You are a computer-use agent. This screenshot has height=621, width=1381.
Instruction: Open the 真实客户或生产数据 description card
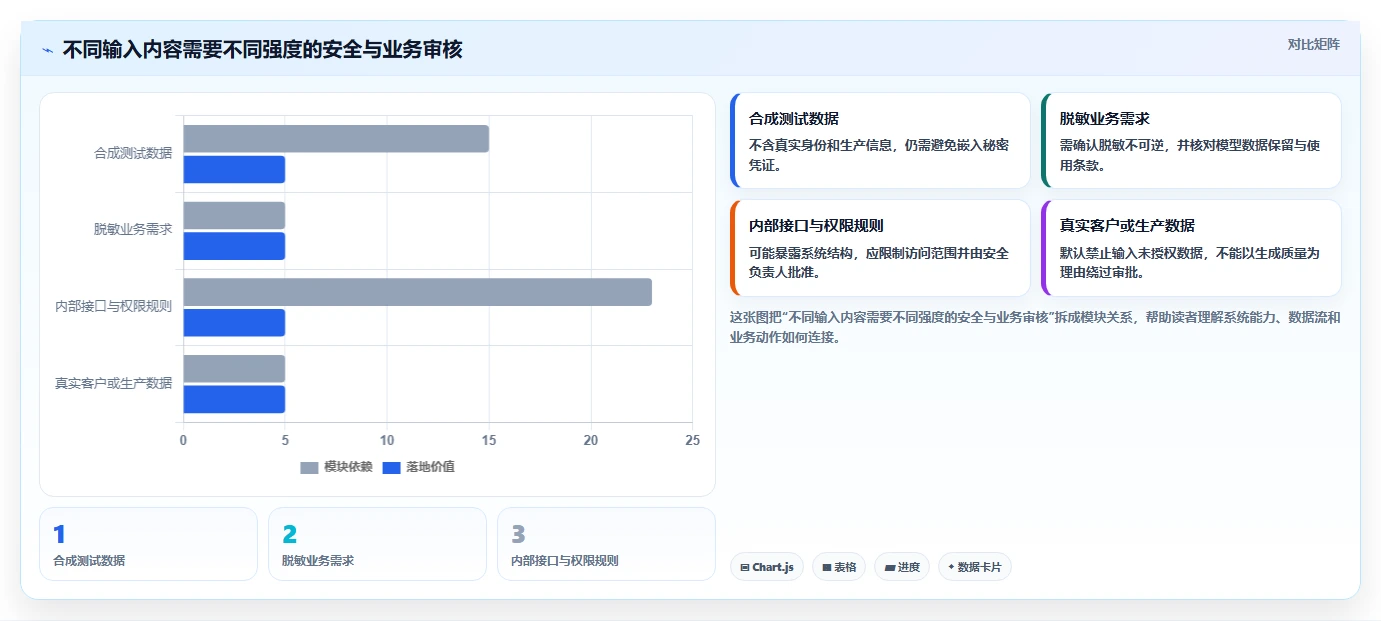click(x=1191, y=248)
